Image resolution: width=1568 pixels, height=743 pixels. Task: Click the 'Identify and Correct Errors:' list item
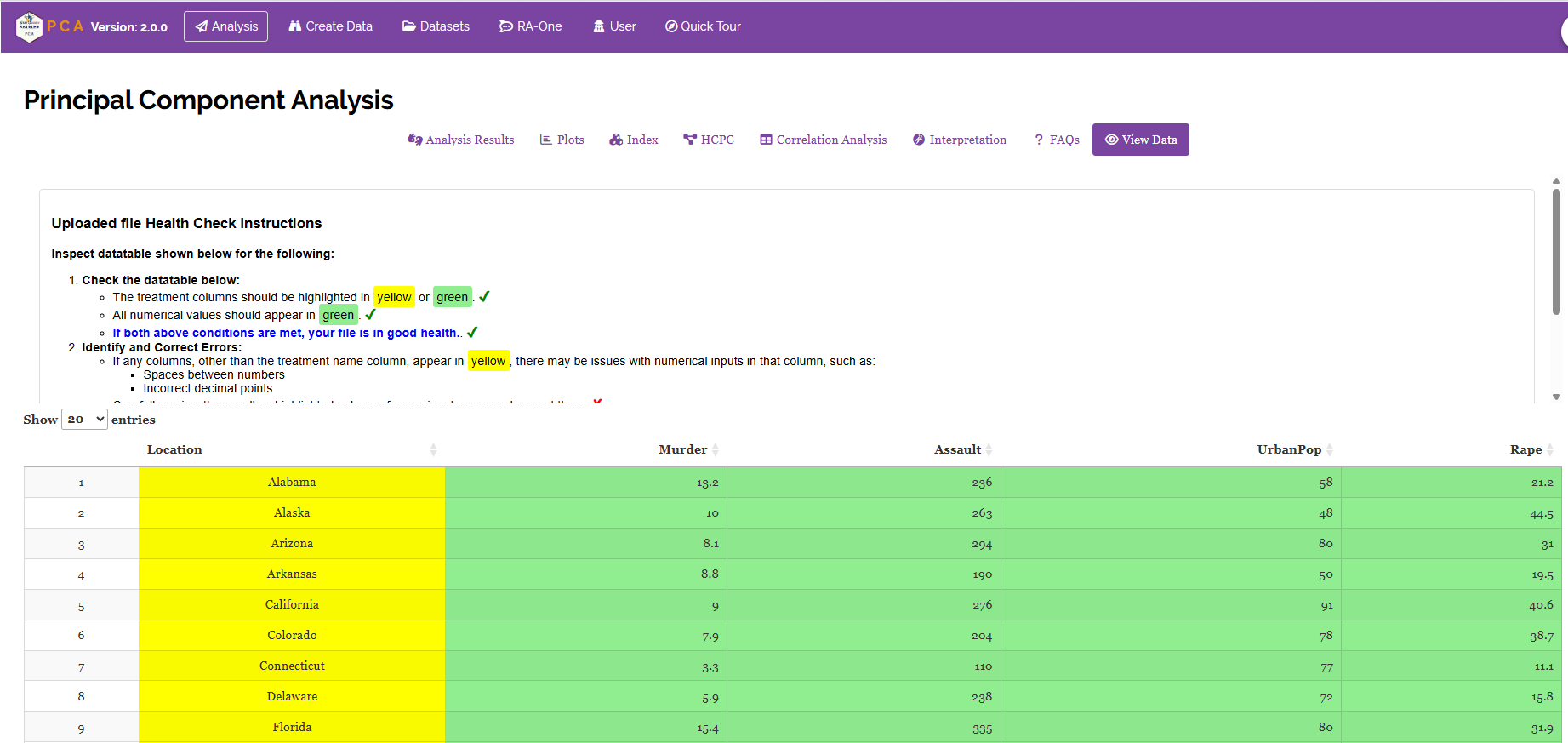click(x=162, y=347)
